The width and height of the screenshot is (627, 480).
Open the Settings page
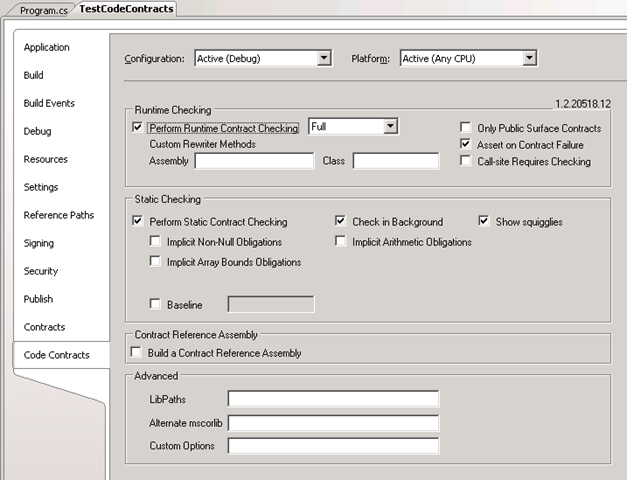(41, 187)
